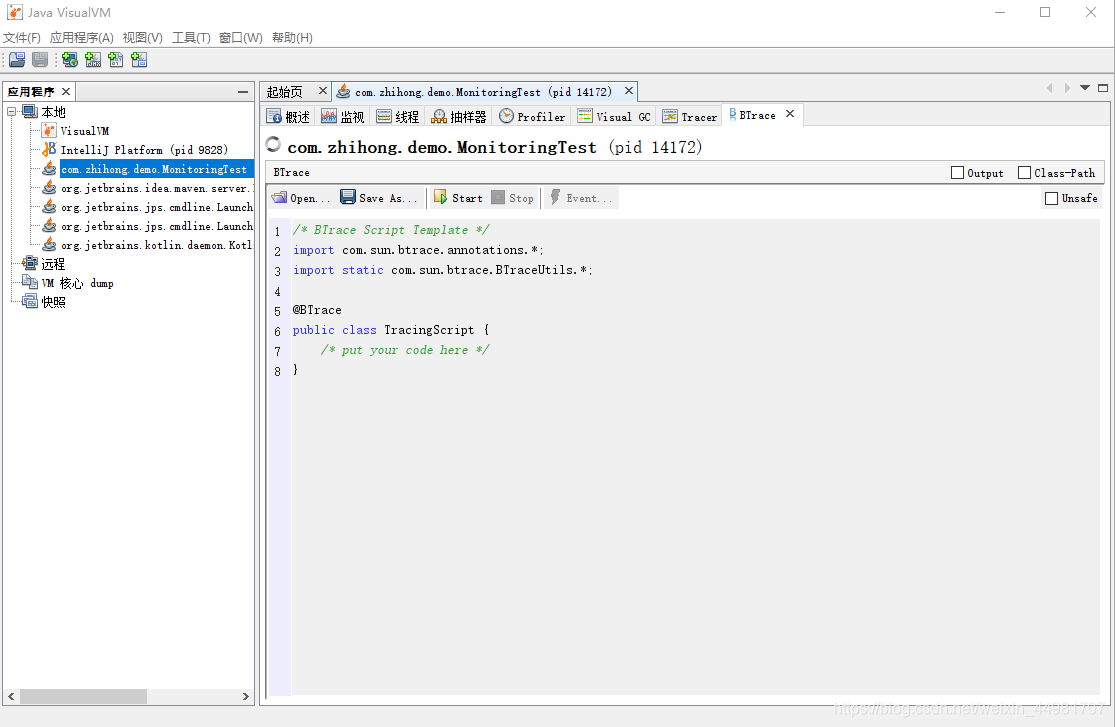Open the 应用程序(A) menu
This screenshot has height=727, width=1115.
(82, 38)
